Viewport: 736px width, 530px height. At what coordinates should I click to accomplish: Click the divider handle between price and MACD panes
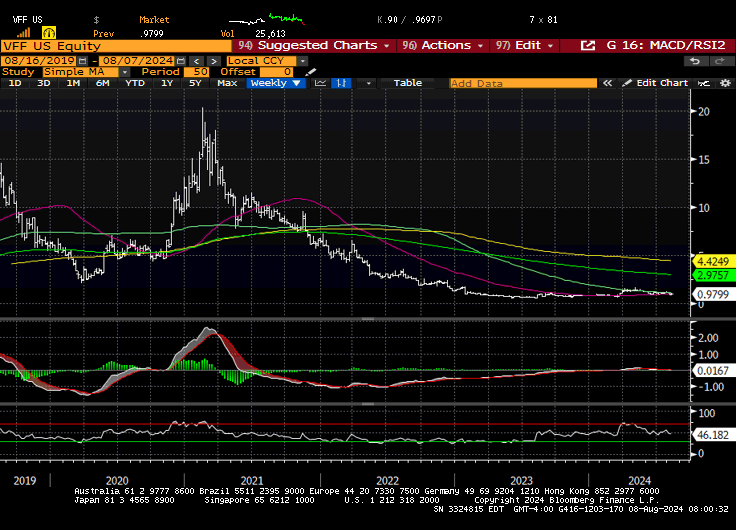click(x=368, y=319)
